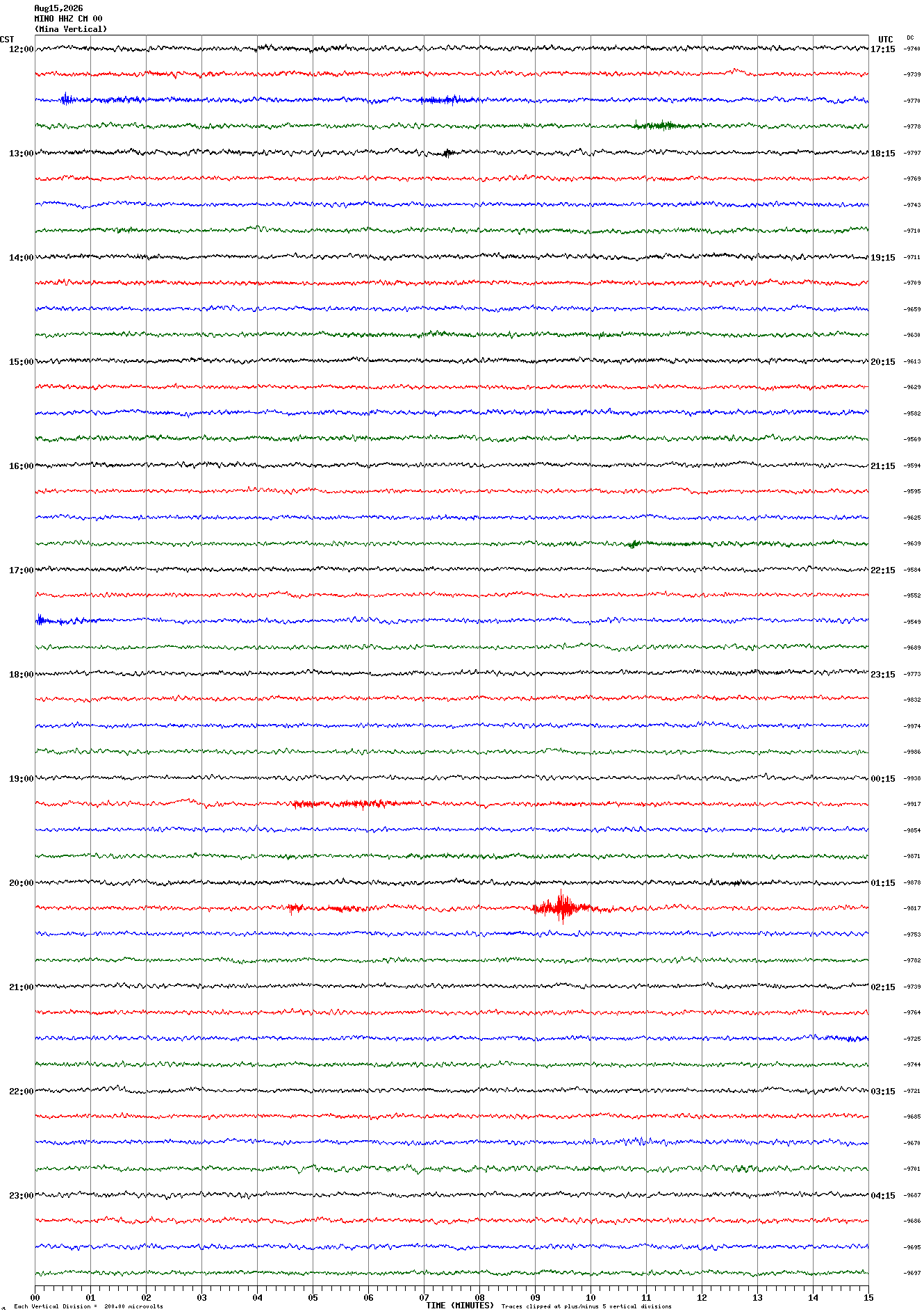Click minute "01" on the bottom time axis
Image resolution: width=924 pixels, height=1316 pixels.
click(90, 1297)
